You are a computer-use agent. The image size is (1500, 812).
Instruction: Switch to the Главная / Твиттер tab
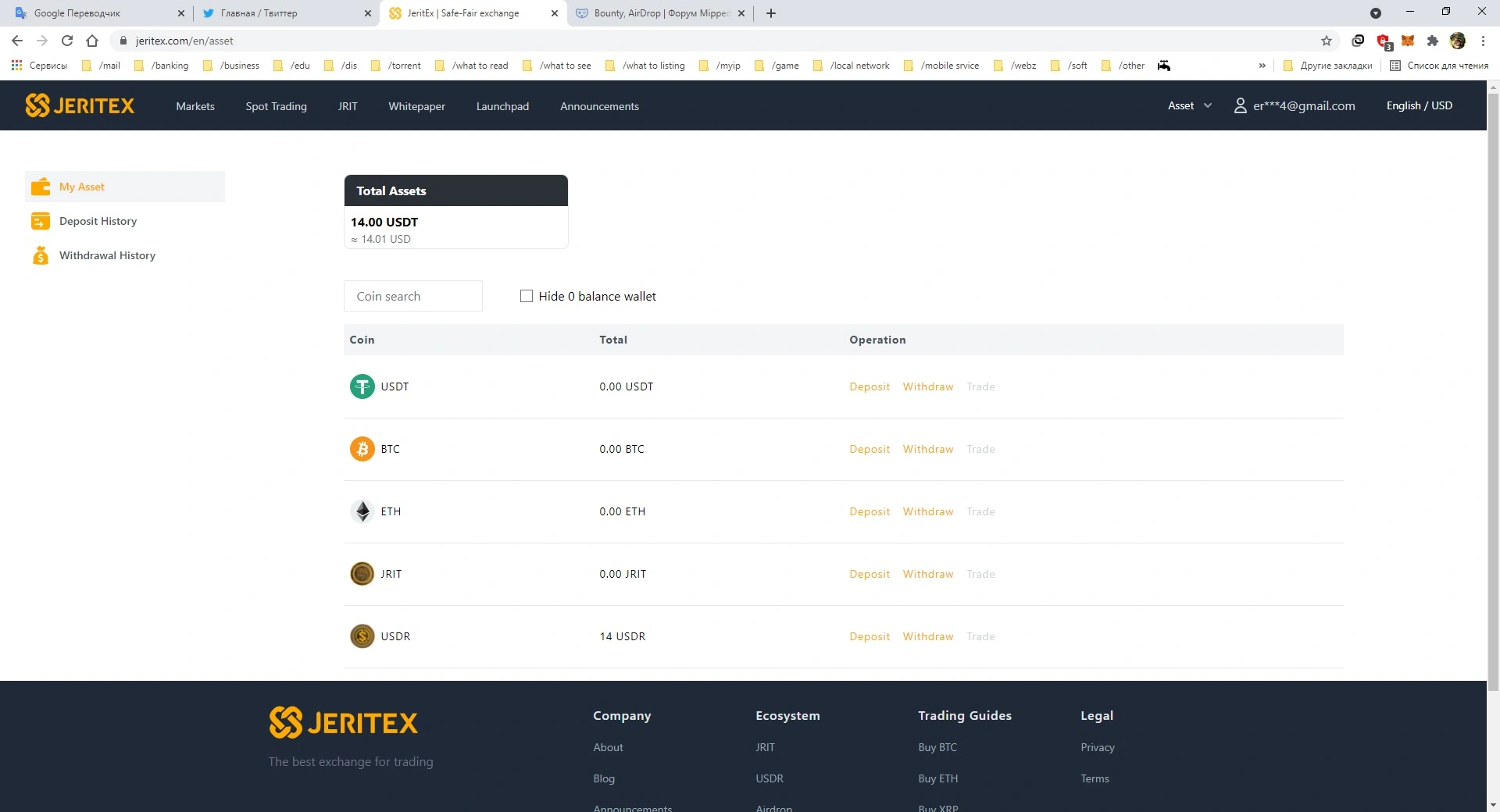pos(284,13)
